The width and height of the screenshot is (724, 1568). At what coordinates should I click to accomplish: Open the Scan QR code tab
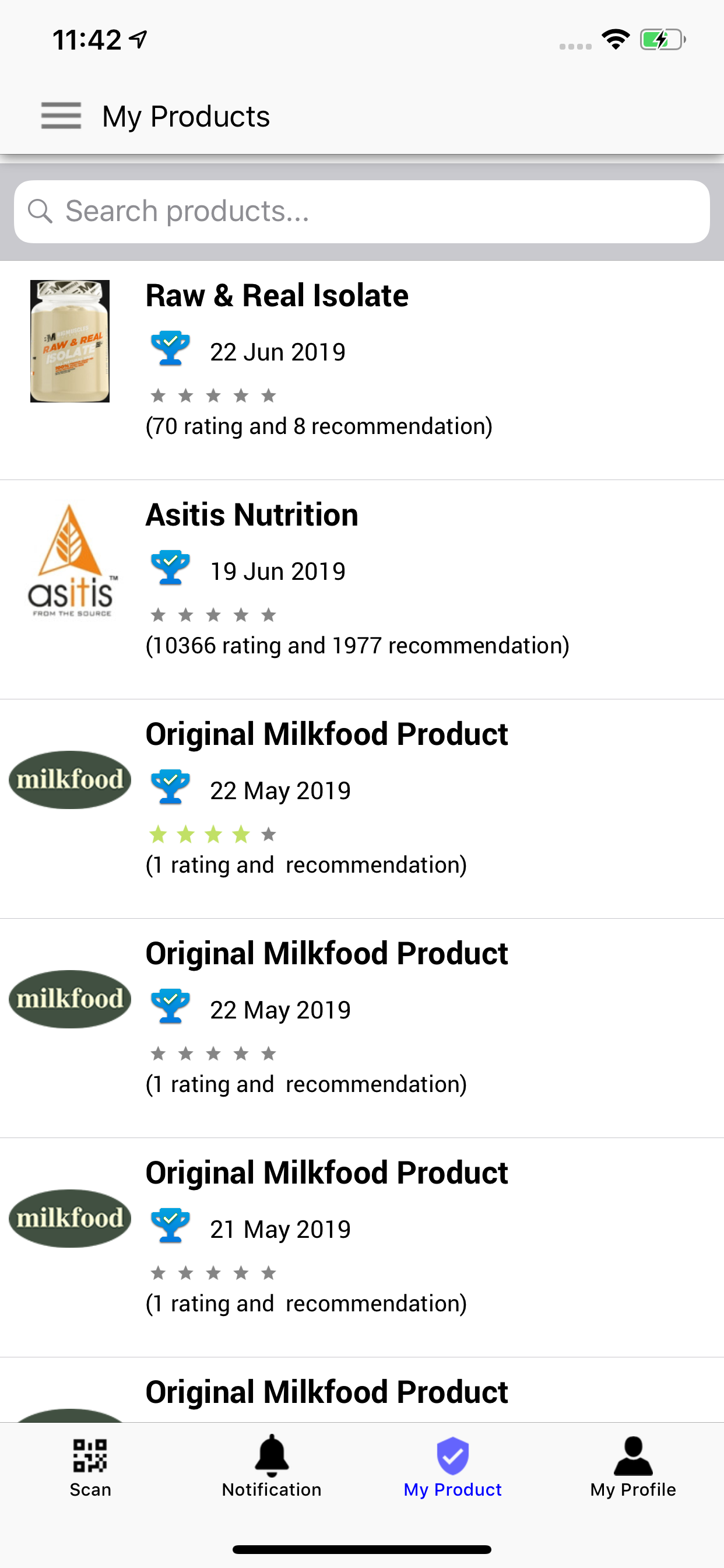90,1467
